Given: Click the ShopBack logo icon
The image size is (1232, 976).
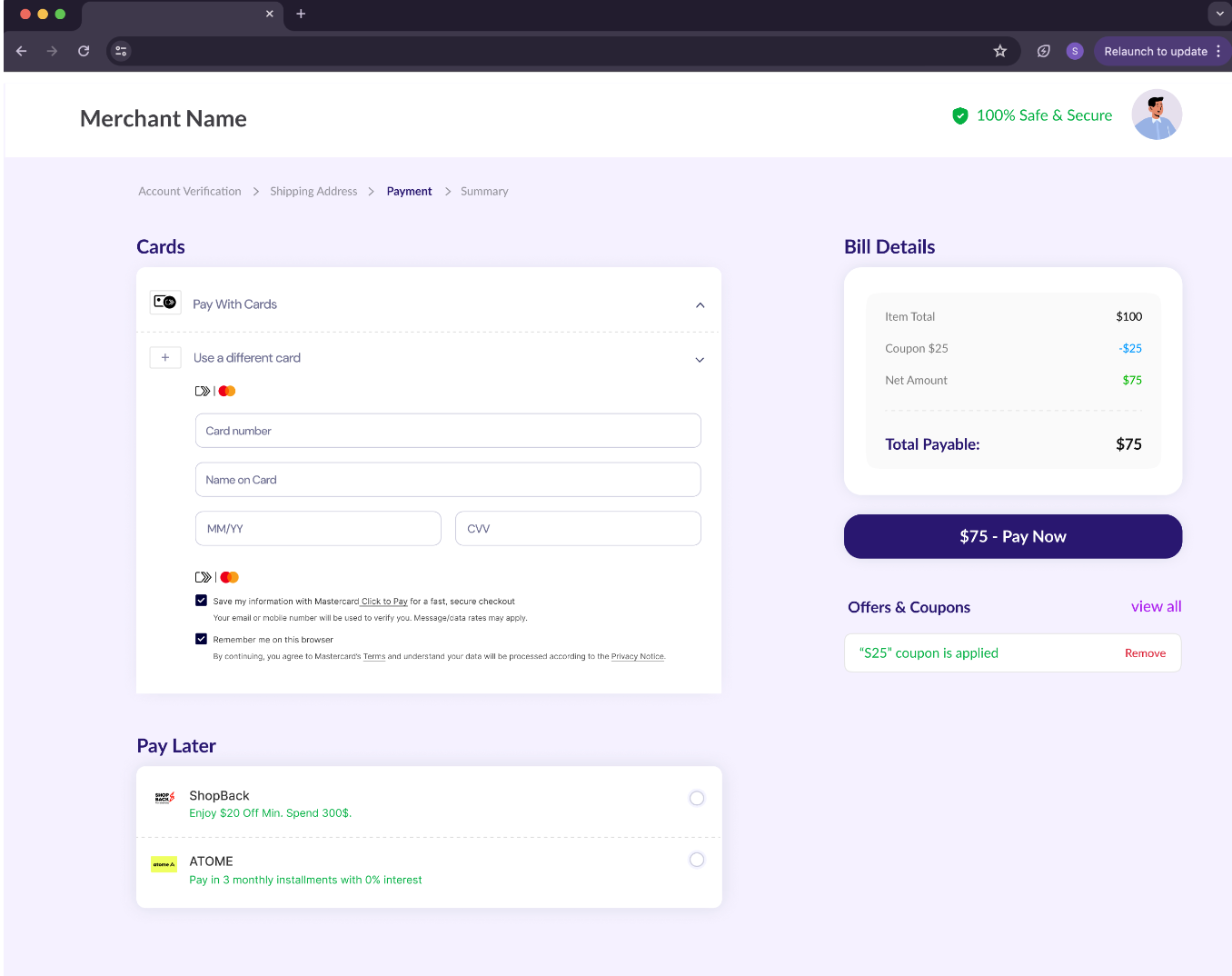Looking at the screenshot, I should 164,798.
